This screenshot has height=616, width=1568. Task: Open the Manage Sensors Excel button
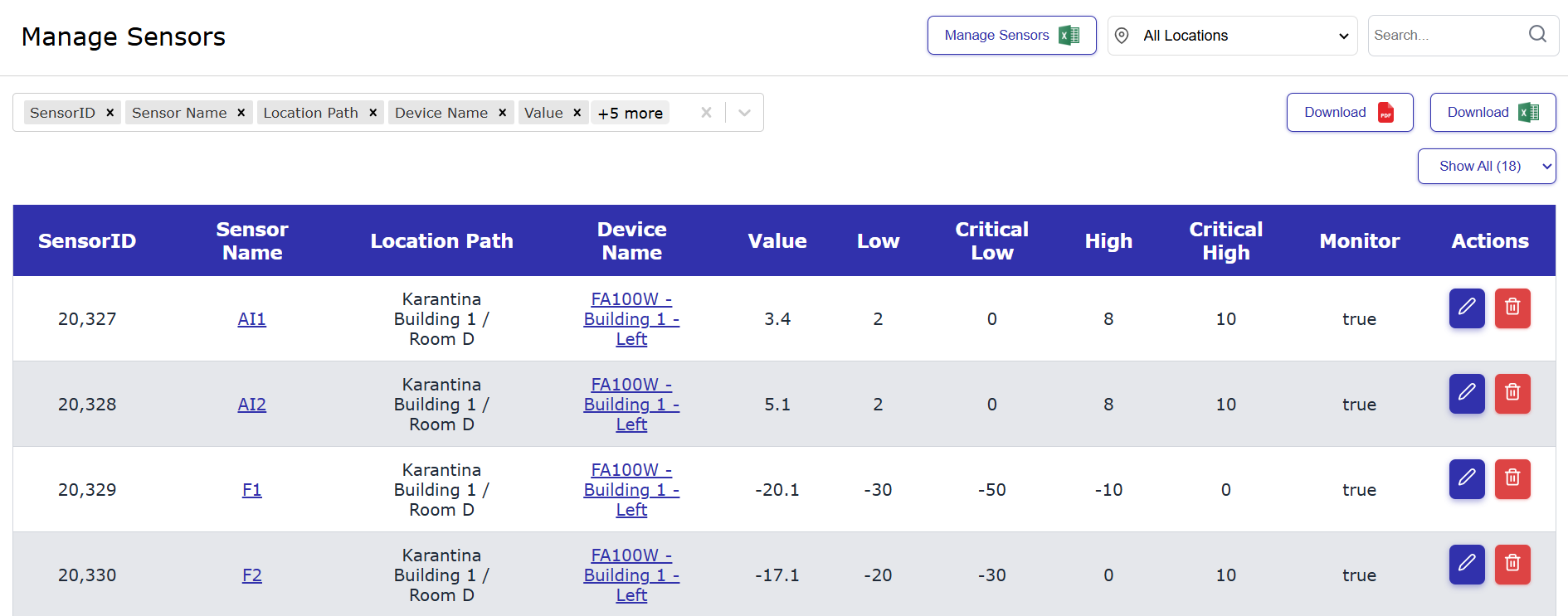(x=1011, y=36)
